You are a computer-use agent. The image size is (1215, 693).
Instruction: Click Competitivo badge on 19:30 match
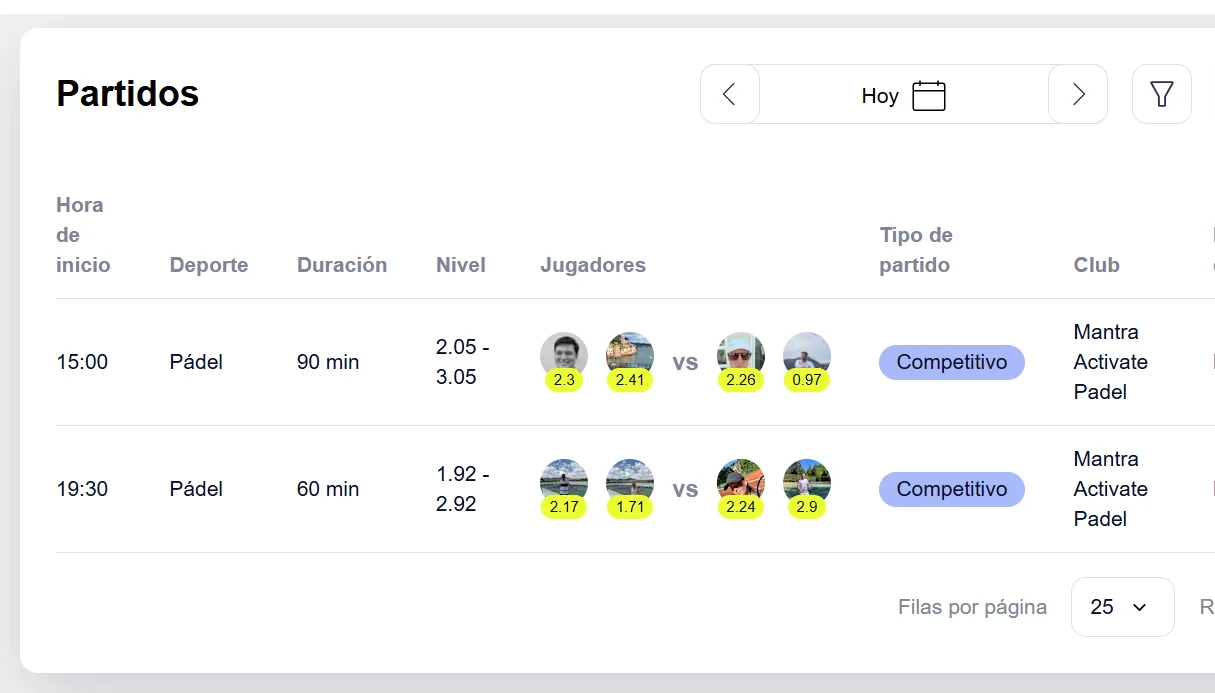click(951, 489)
